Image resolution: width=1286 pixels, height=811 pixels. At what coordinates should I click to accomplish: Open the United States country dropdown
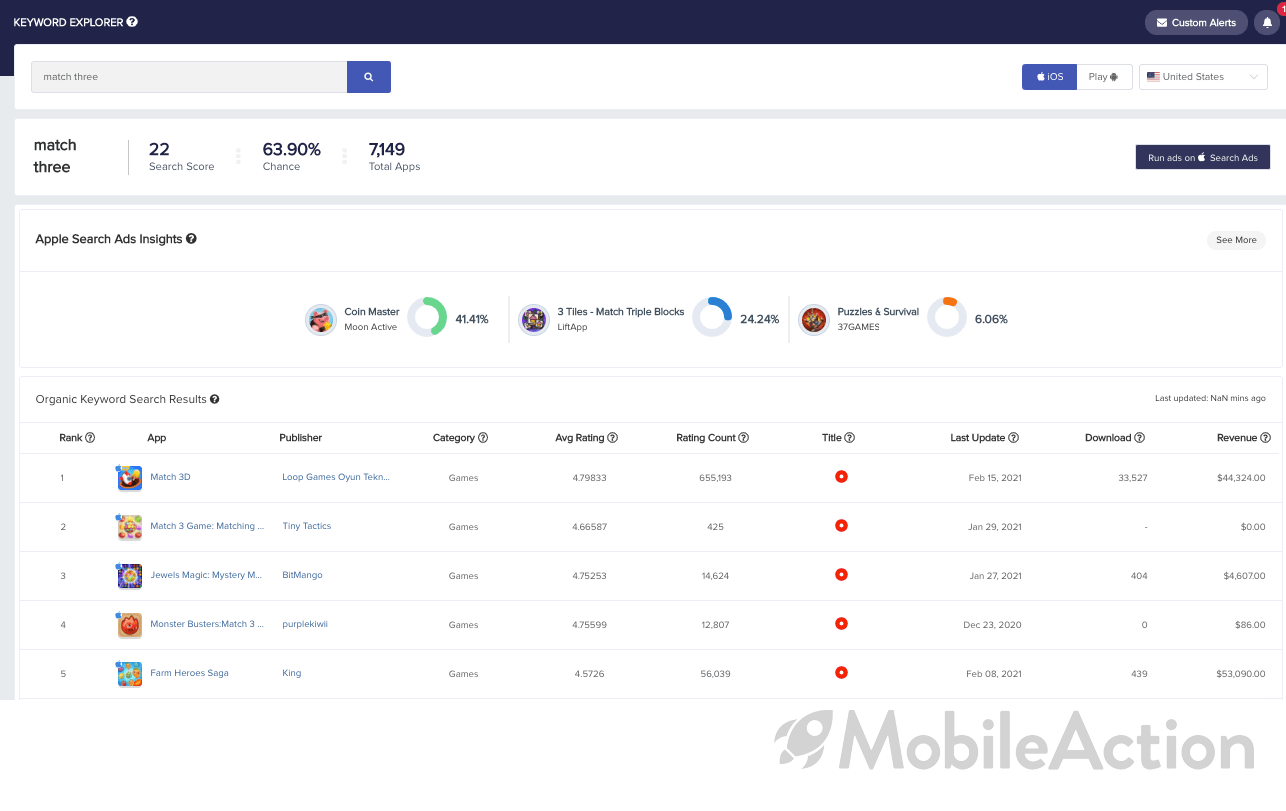tap(1203, 77)
